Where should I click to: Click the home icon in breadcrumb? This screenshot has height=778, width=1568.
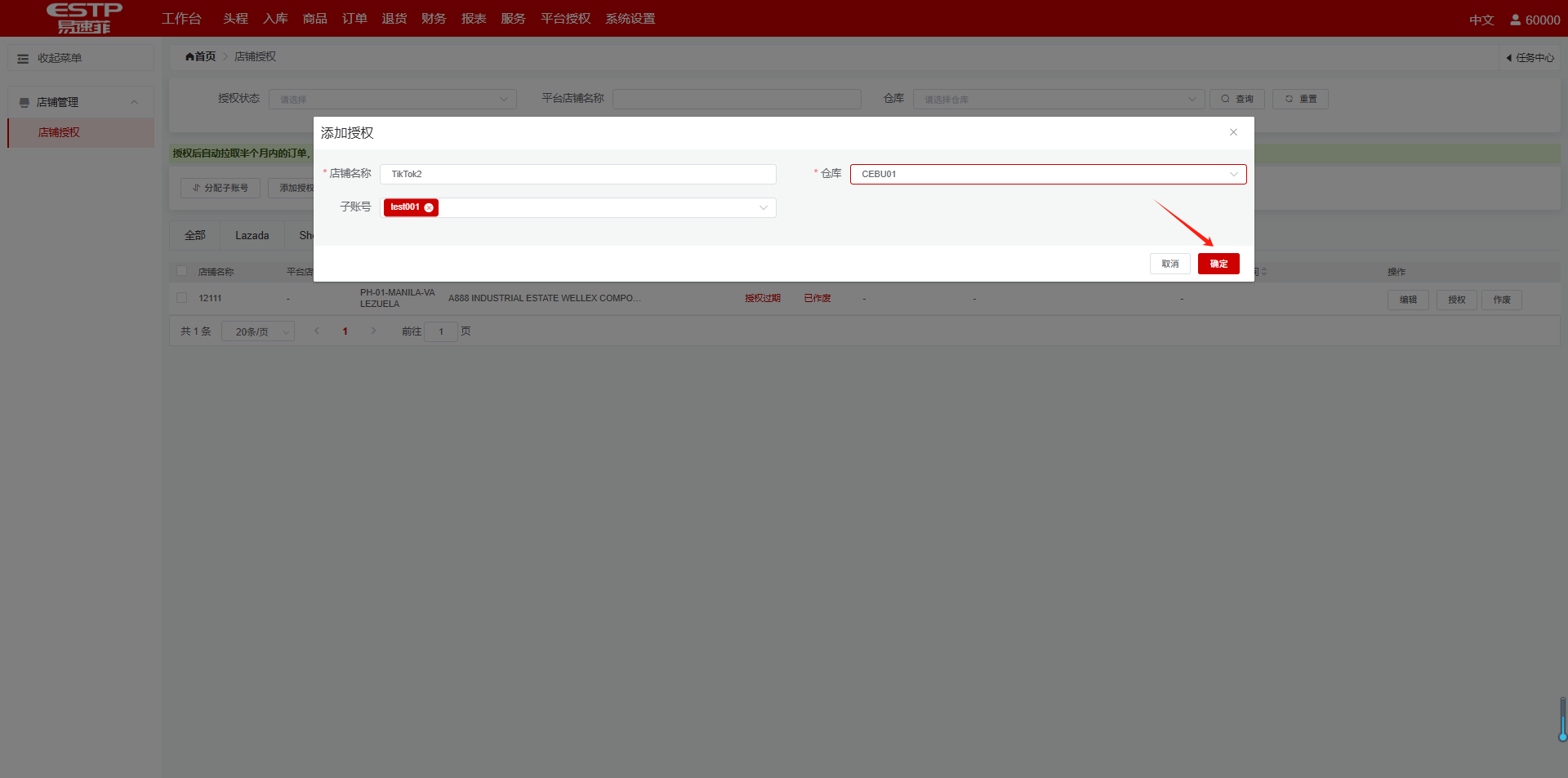(189, 56)
